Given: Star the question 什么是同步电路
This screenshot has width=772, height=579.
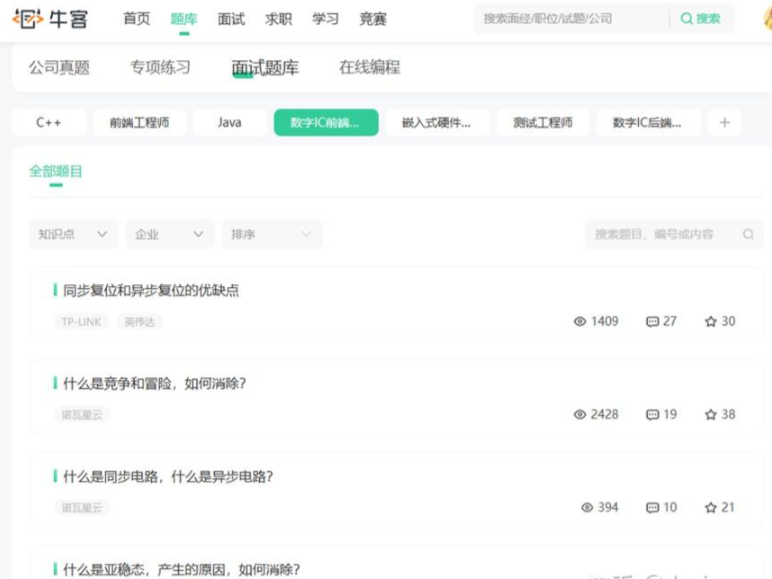Looking at the screenshot, I should pos(710,508).
